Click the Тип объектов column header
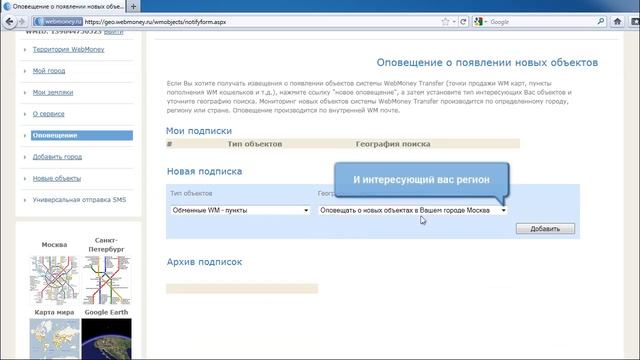 (x=255, y=144)
